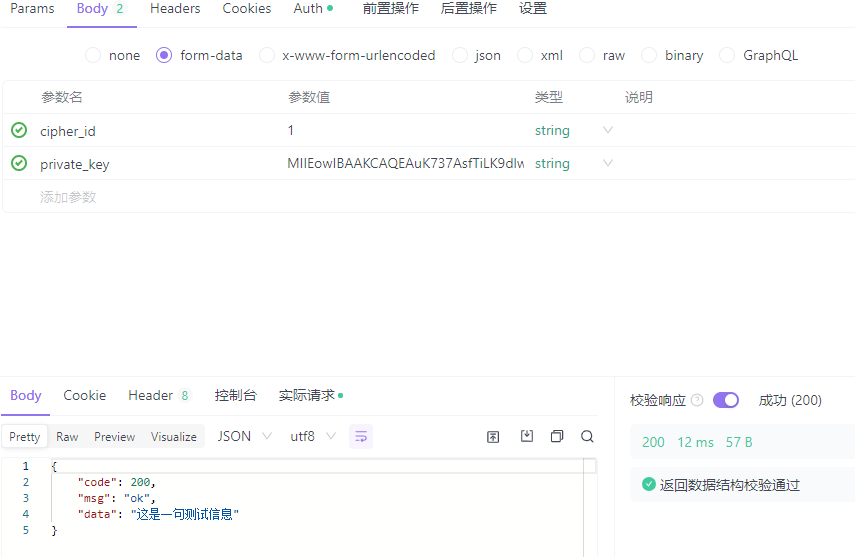Click help icon next to 校验响应
This screenshot has width=855, height=557.
tap(697, 400)
